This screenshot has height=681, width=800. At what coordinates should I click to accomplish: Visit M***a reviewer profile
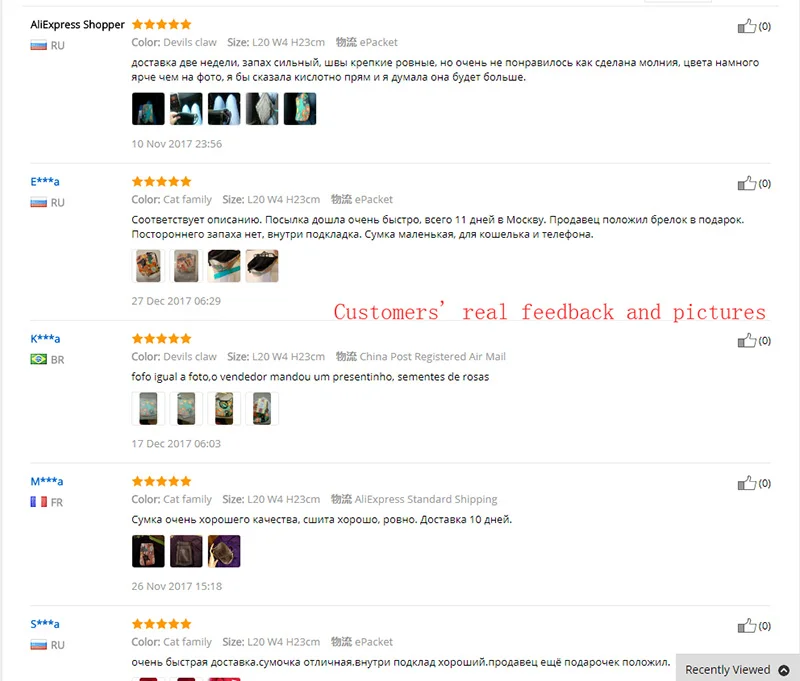click(46, 482)
